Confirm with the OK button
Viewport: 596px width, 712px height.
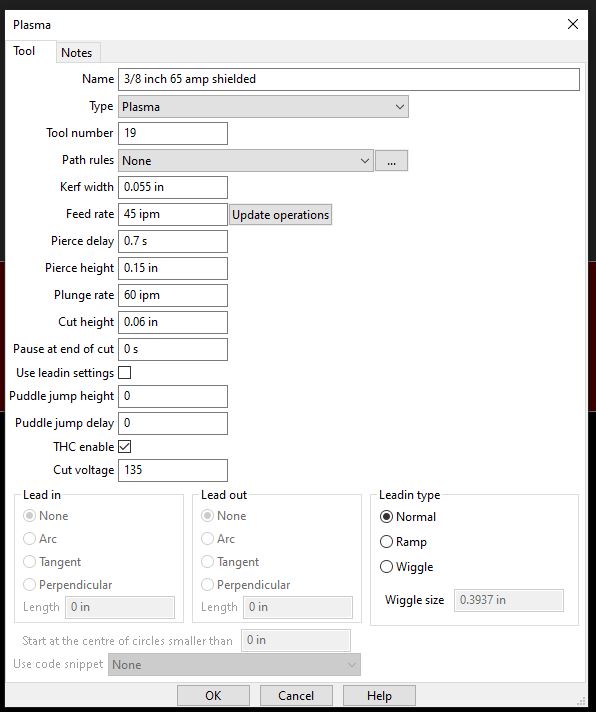(213, 696)
